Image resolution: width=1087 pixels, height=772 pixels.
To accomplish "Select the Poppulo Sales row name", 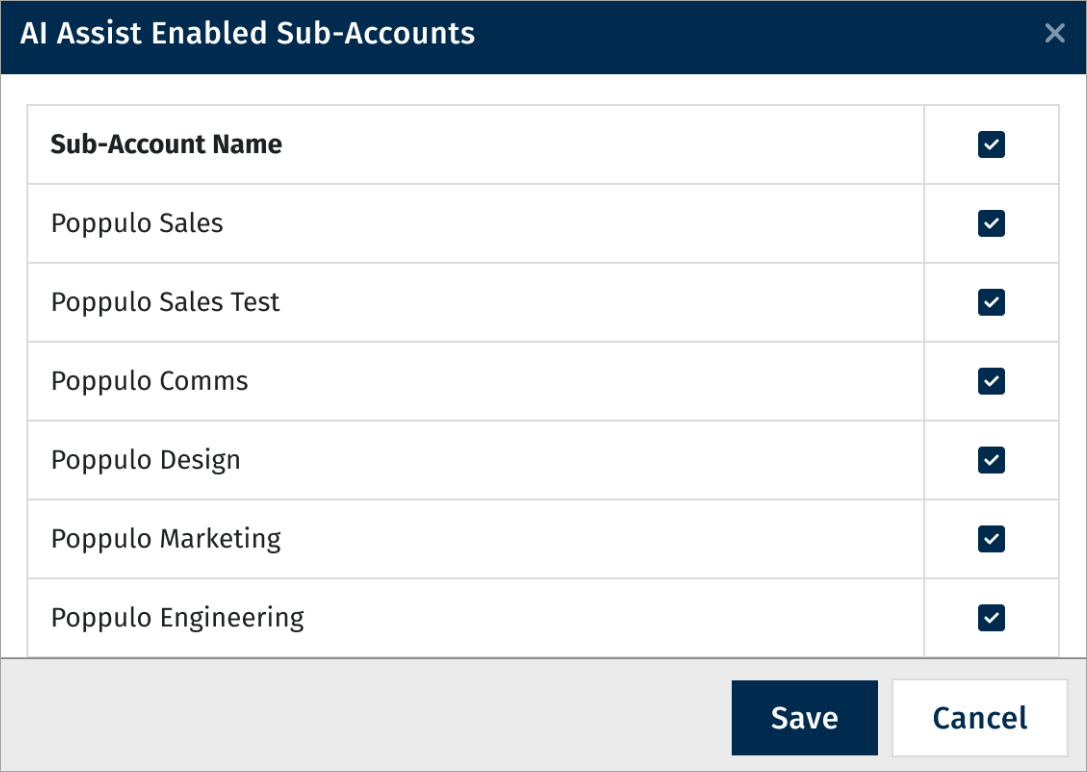I will [137, 223].
